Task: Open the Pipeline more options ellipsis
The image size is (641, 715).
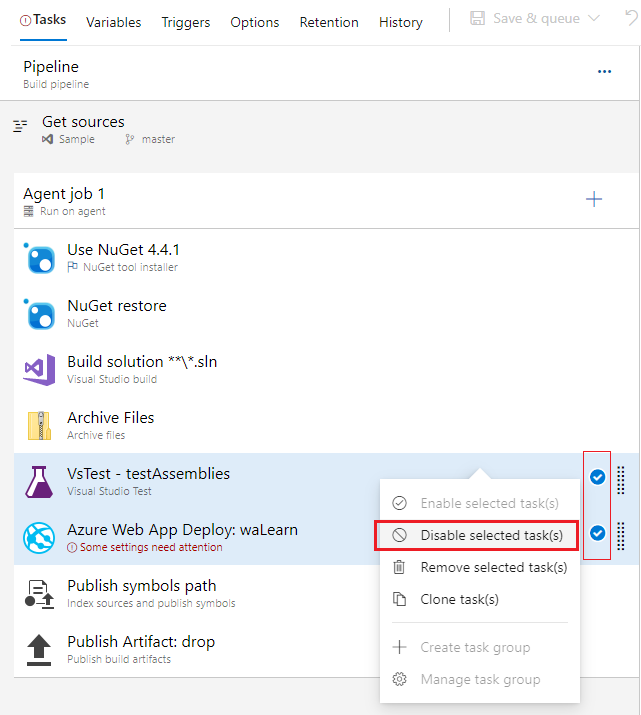Action: 605,72
